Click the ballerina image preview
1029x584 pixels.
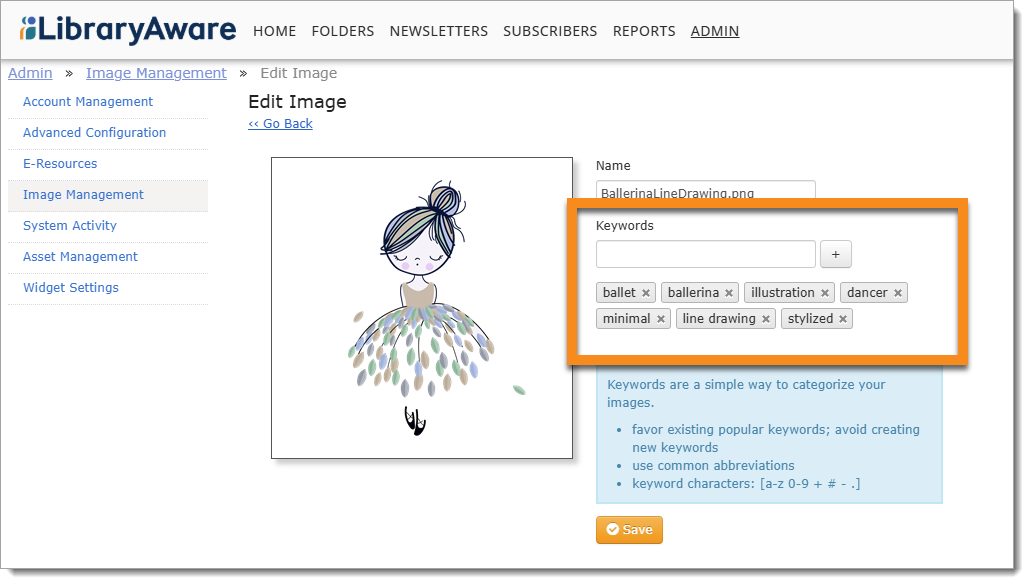422,308
